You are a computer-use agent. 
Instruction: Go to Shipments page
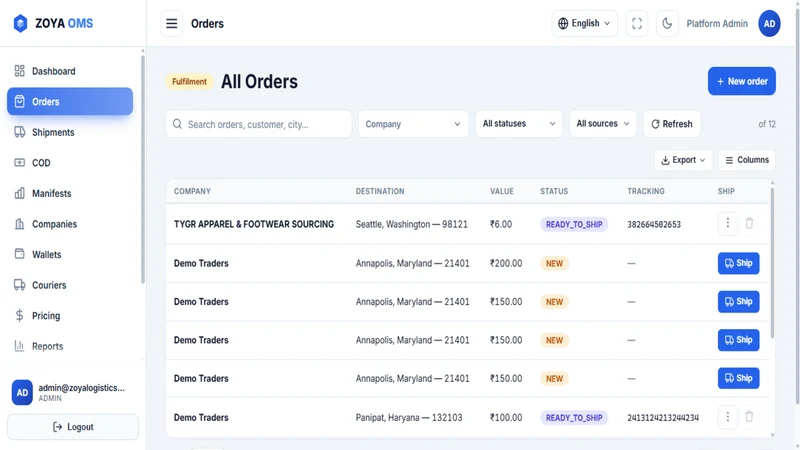70,132
